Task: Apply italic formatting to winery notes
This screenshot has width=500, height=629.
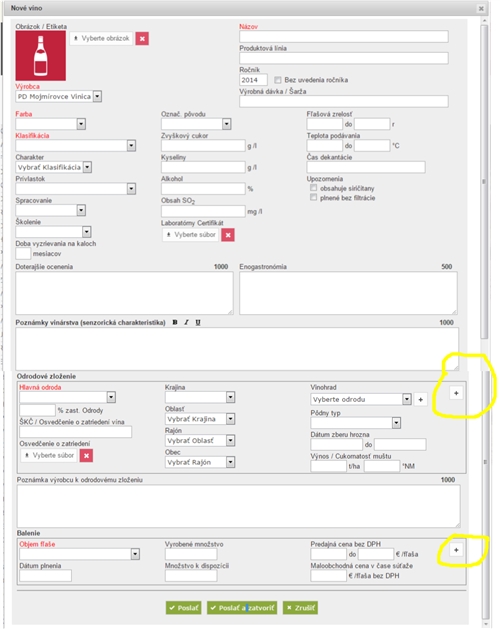Action: [186, 322]
